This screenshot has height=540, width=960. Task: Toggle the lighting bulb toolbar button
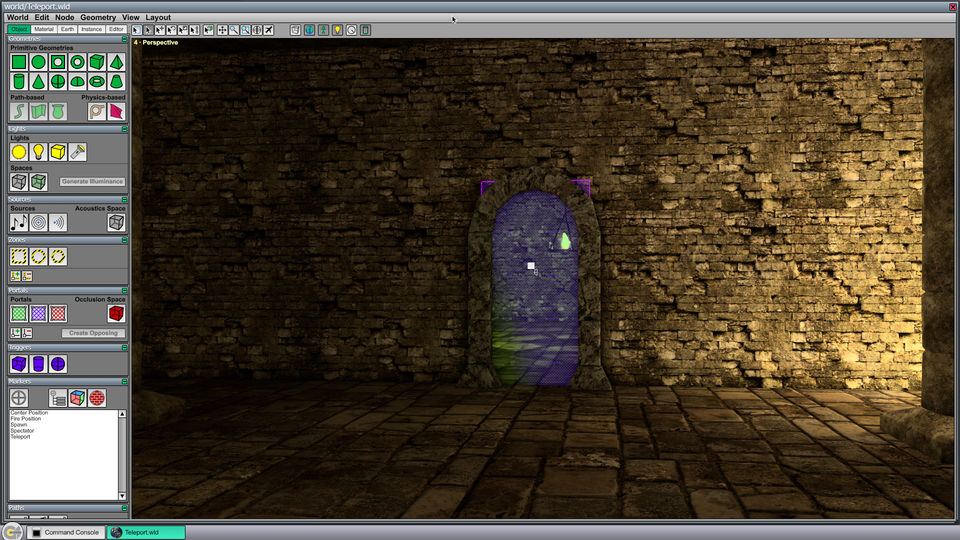tap(337, 29)
